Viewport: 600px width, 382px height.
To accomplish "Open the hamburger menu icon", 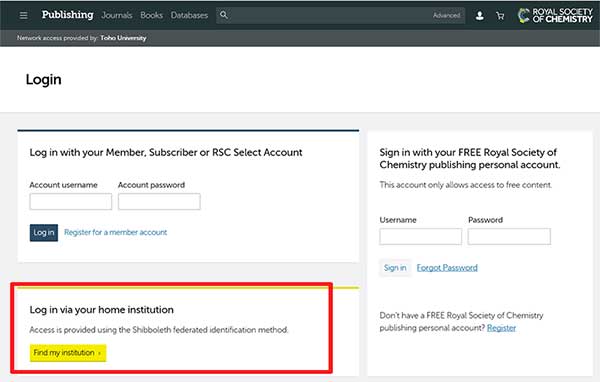I will 23,15.
